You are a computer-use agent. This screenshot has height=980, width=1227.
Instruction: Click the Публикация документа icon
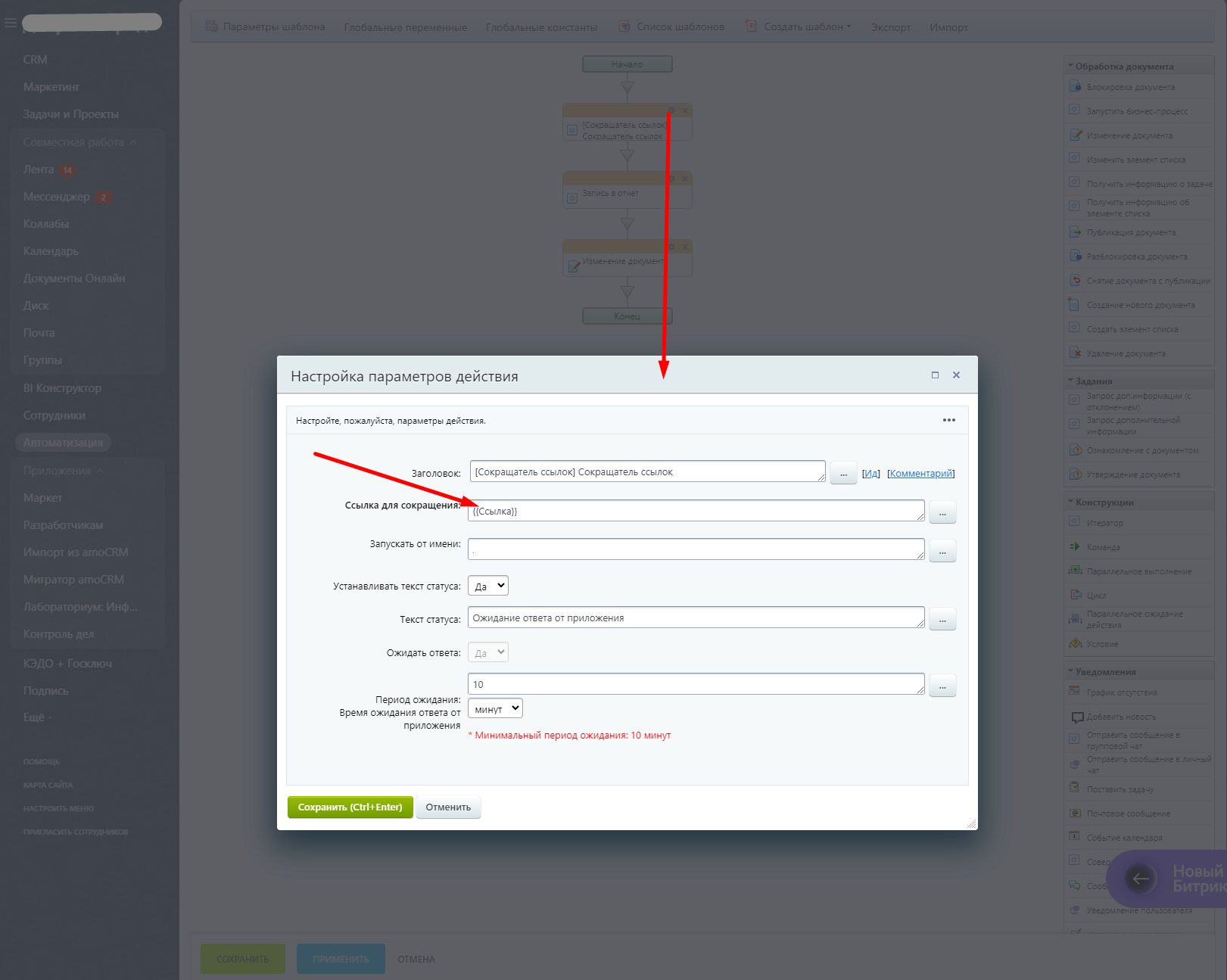click(1075, 232)
